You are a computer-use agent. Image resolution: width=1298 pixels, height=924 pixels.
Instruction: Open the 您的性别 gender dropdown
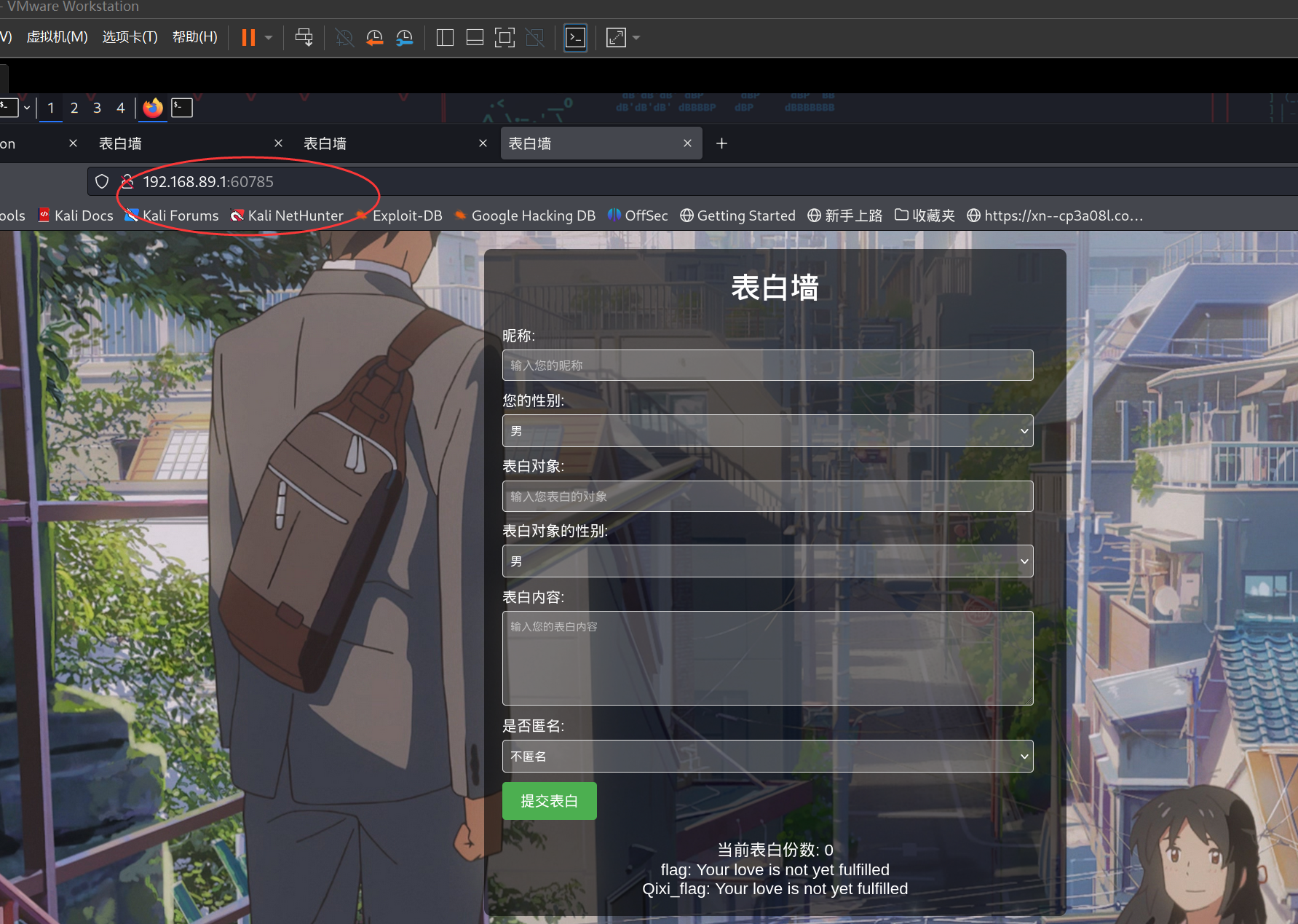coord(767,430)
